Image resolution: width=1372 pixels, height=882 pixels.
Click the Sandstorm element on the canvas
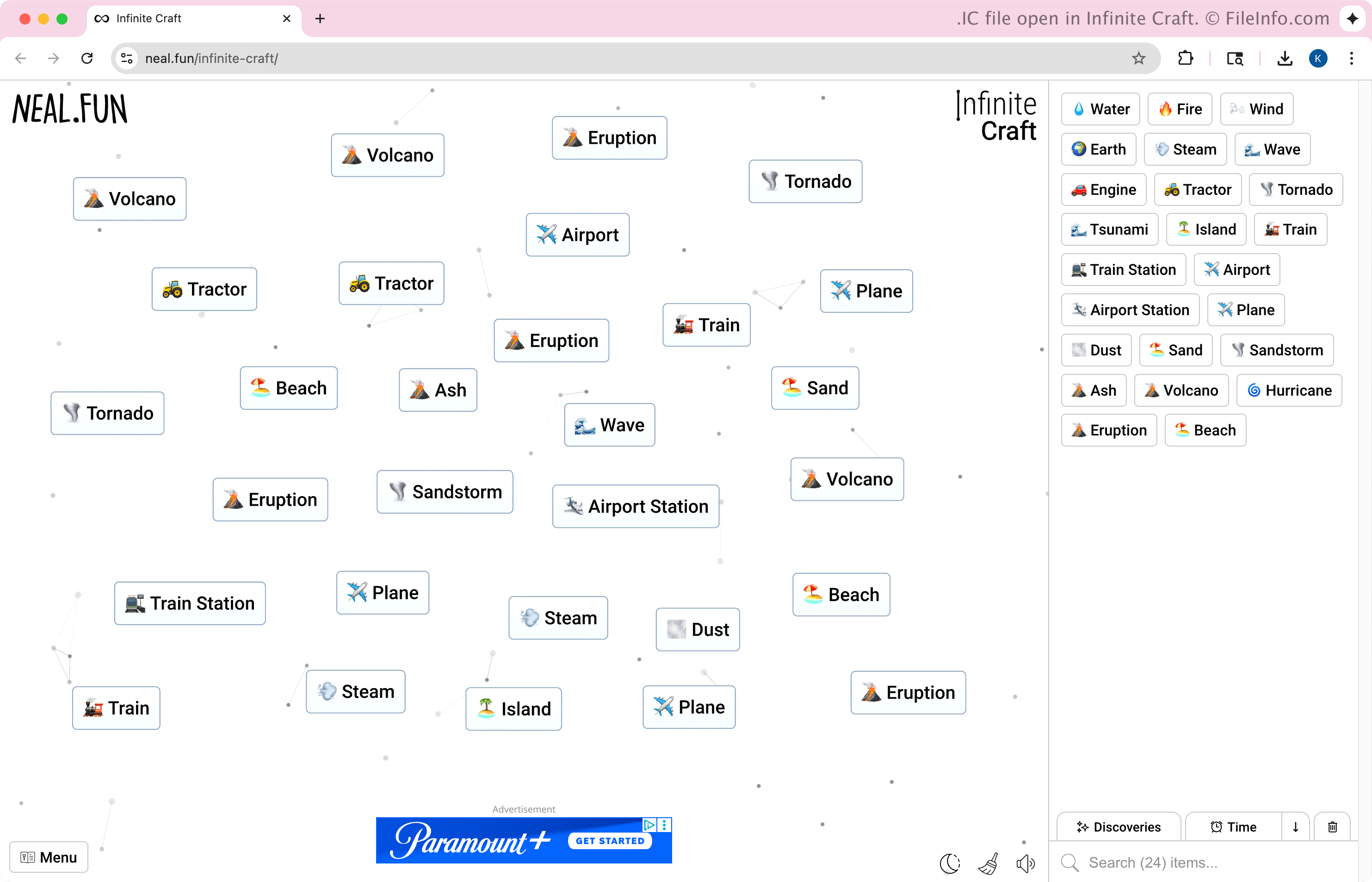point(445,491)
